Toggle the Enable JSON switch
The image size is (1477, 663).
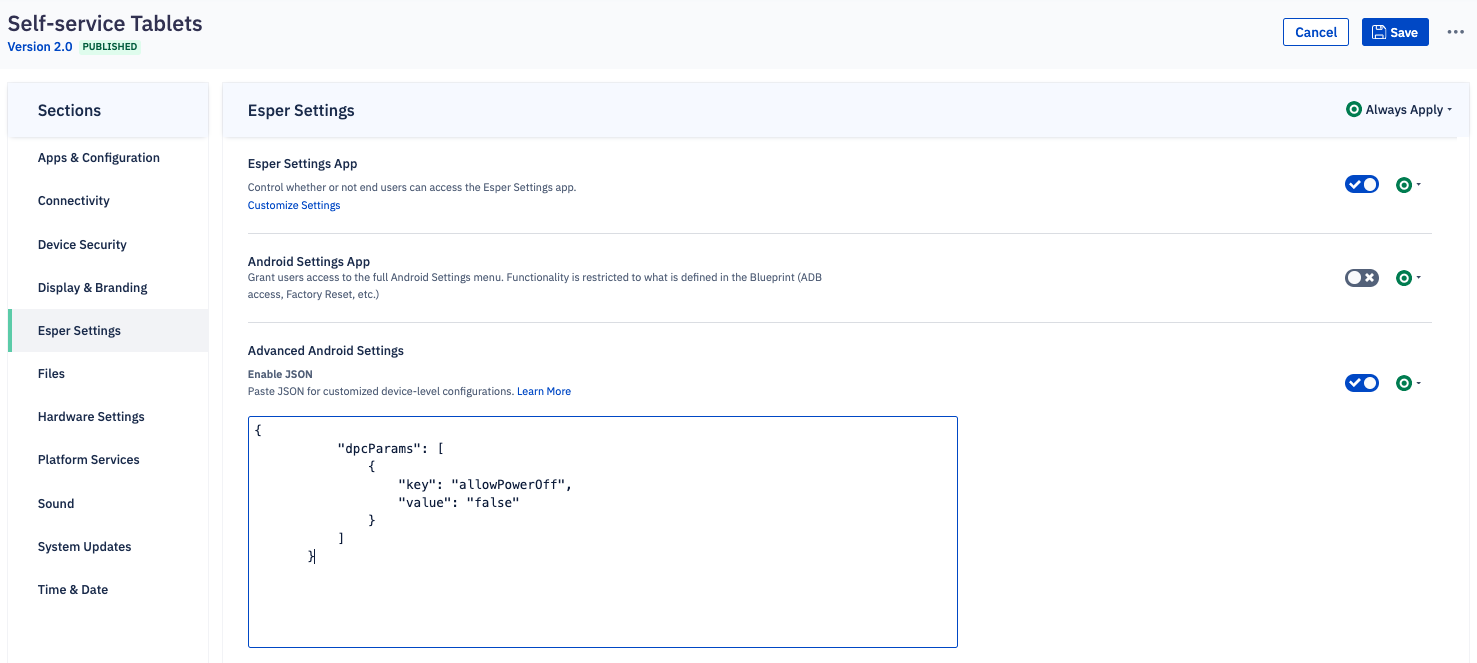(1362, 383)
